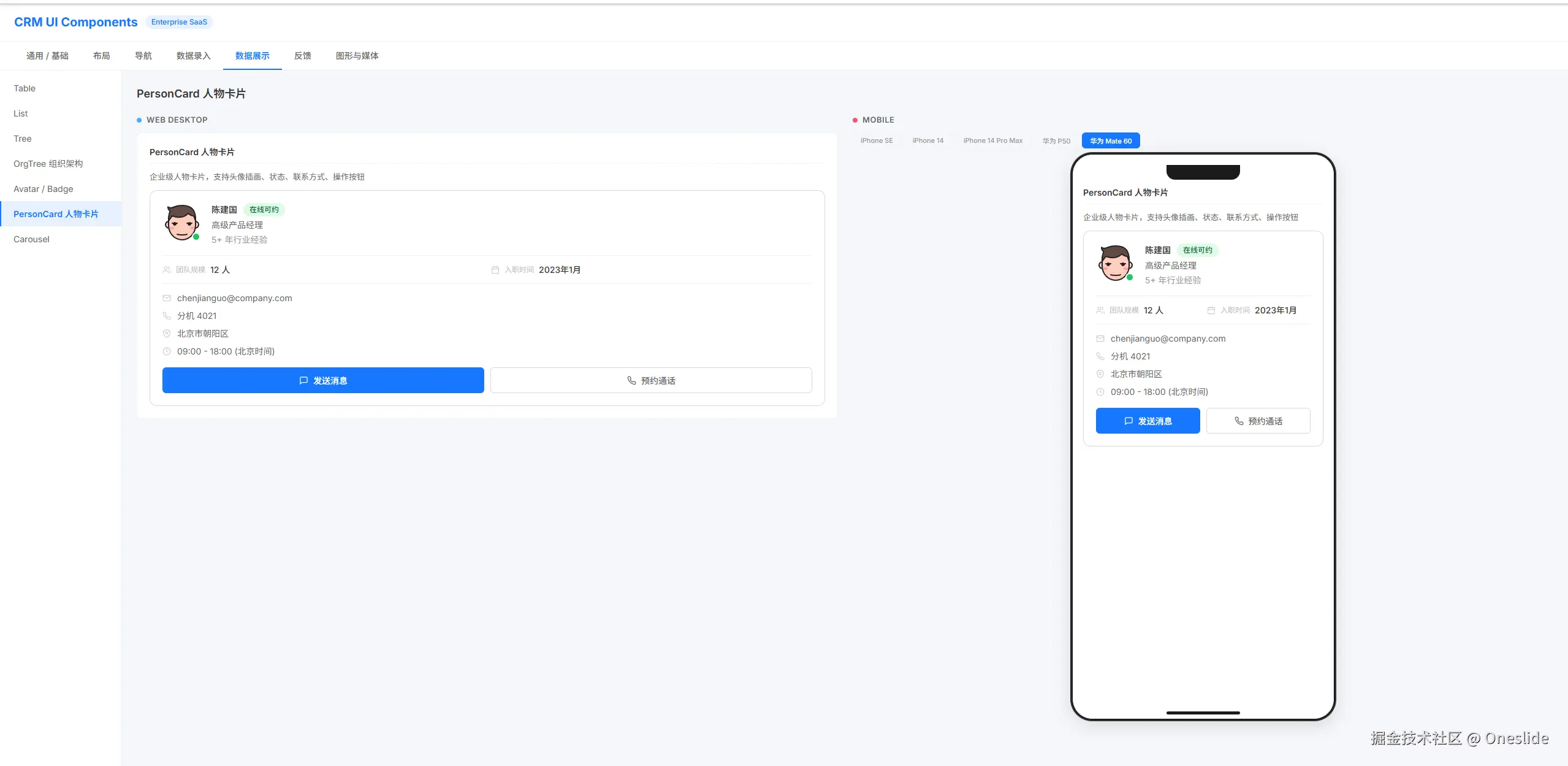Click the name 陈建国 in mobile card

pos(1158,250)
